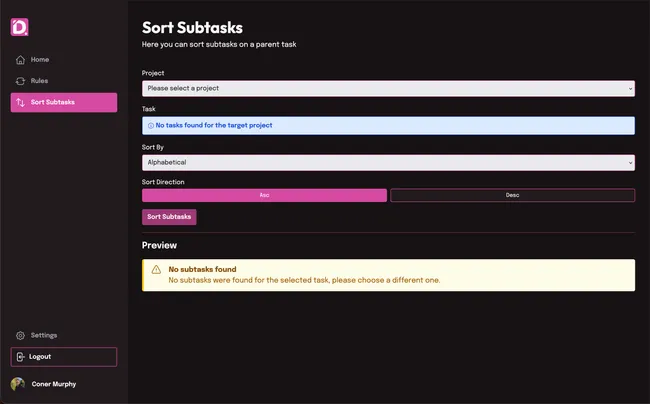The width and height of the screenshot is (650, 404).
Task: Click the Sort Subtasks page title
Action: coord(192,28)
